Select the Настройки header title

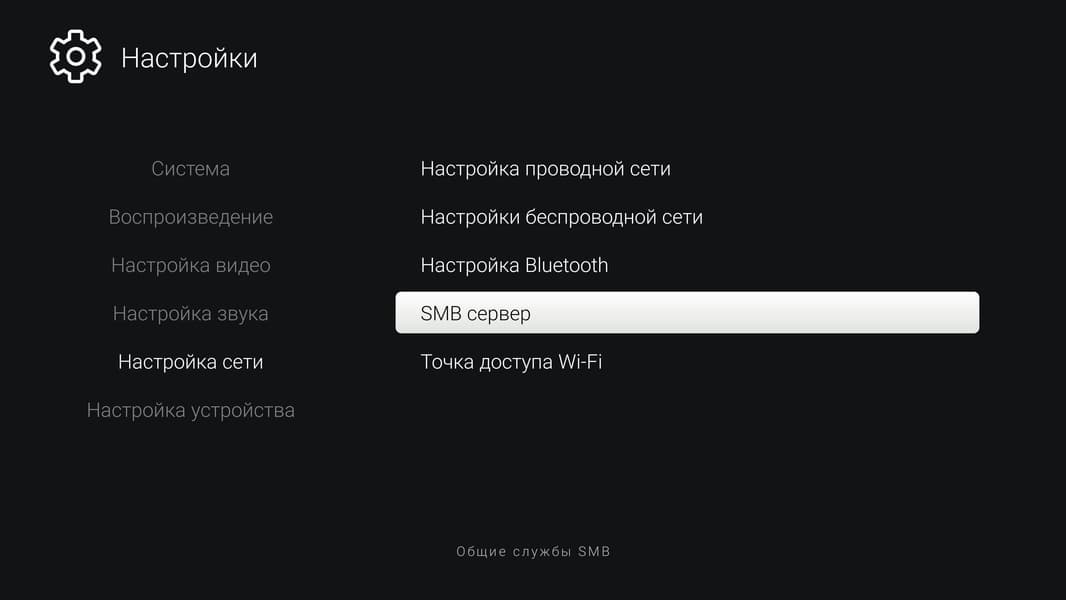coord(189,58)
